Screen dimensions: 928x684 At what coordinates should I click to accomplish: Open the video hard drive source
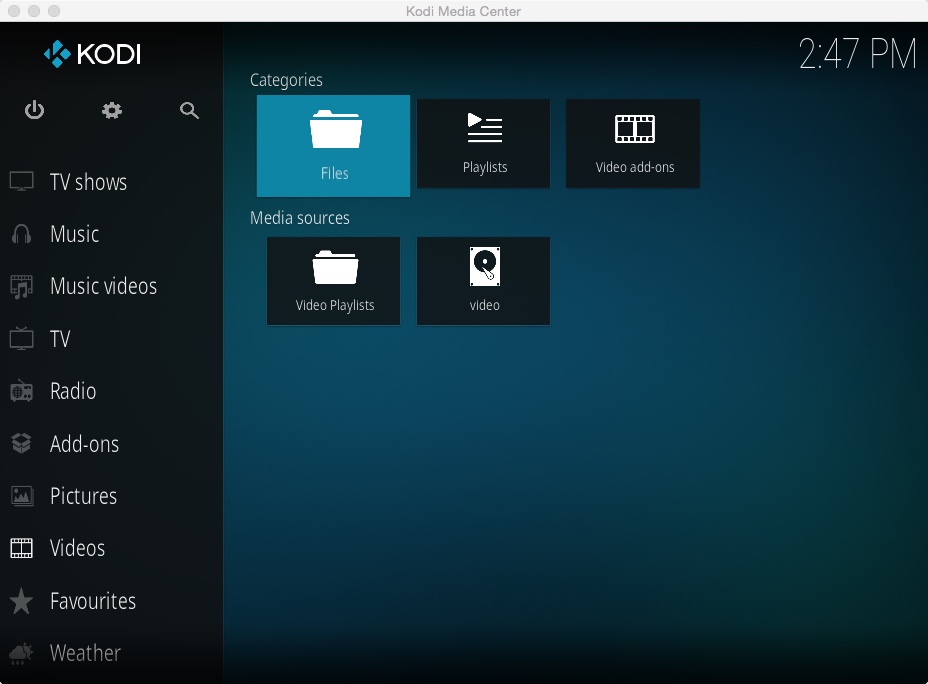coord(484,281)
